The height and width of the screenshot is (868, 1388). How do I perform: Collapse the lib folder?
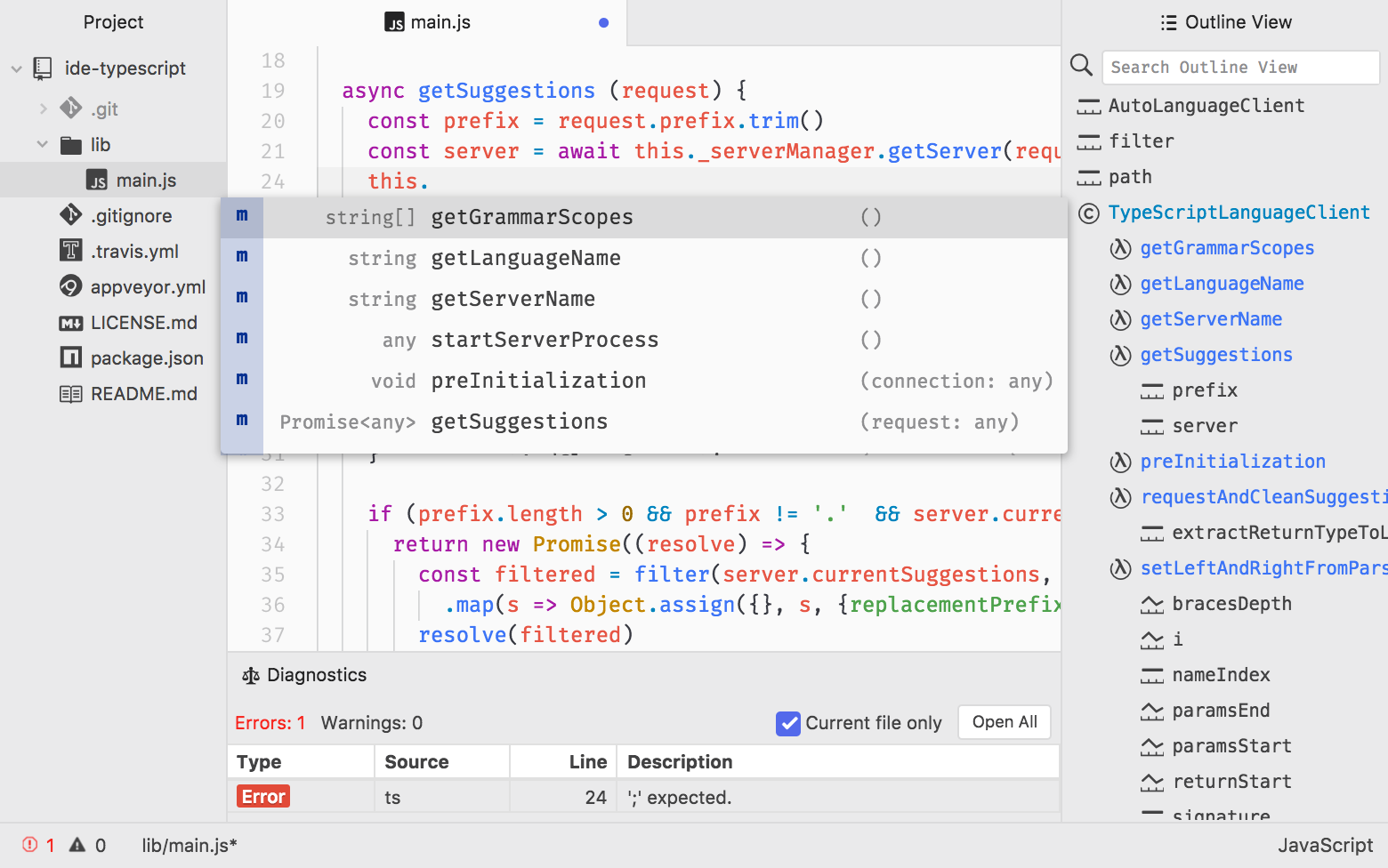point(41,144)
